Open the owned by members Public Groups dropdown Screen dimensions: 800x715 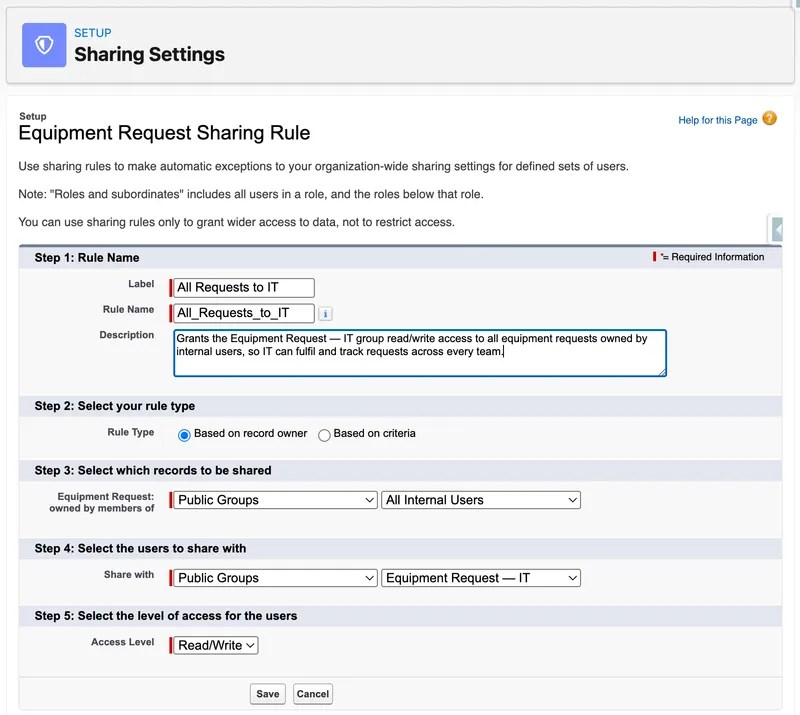click(x=276, y=500)
